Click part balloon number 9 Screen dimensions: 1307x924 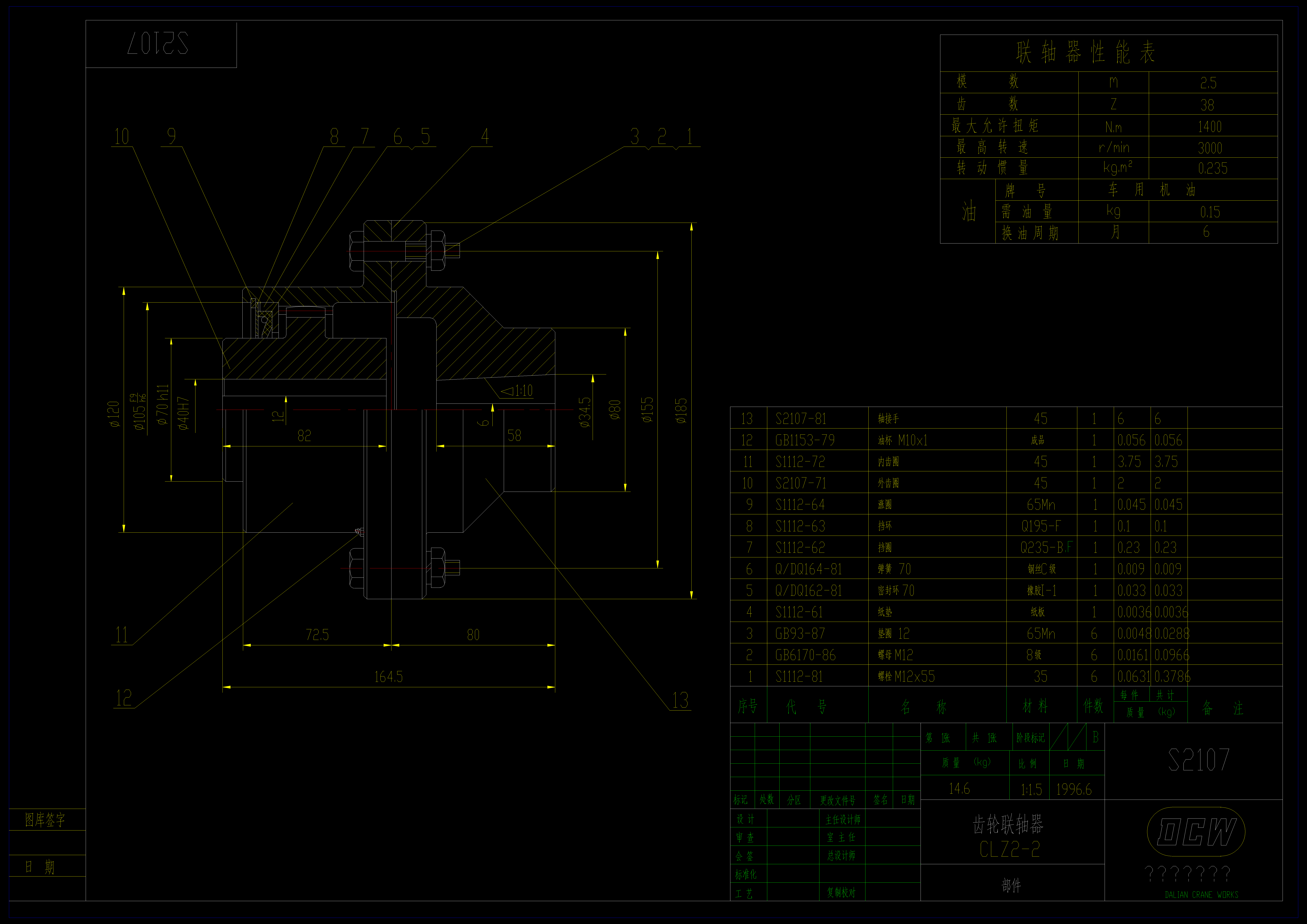[171, 137]
